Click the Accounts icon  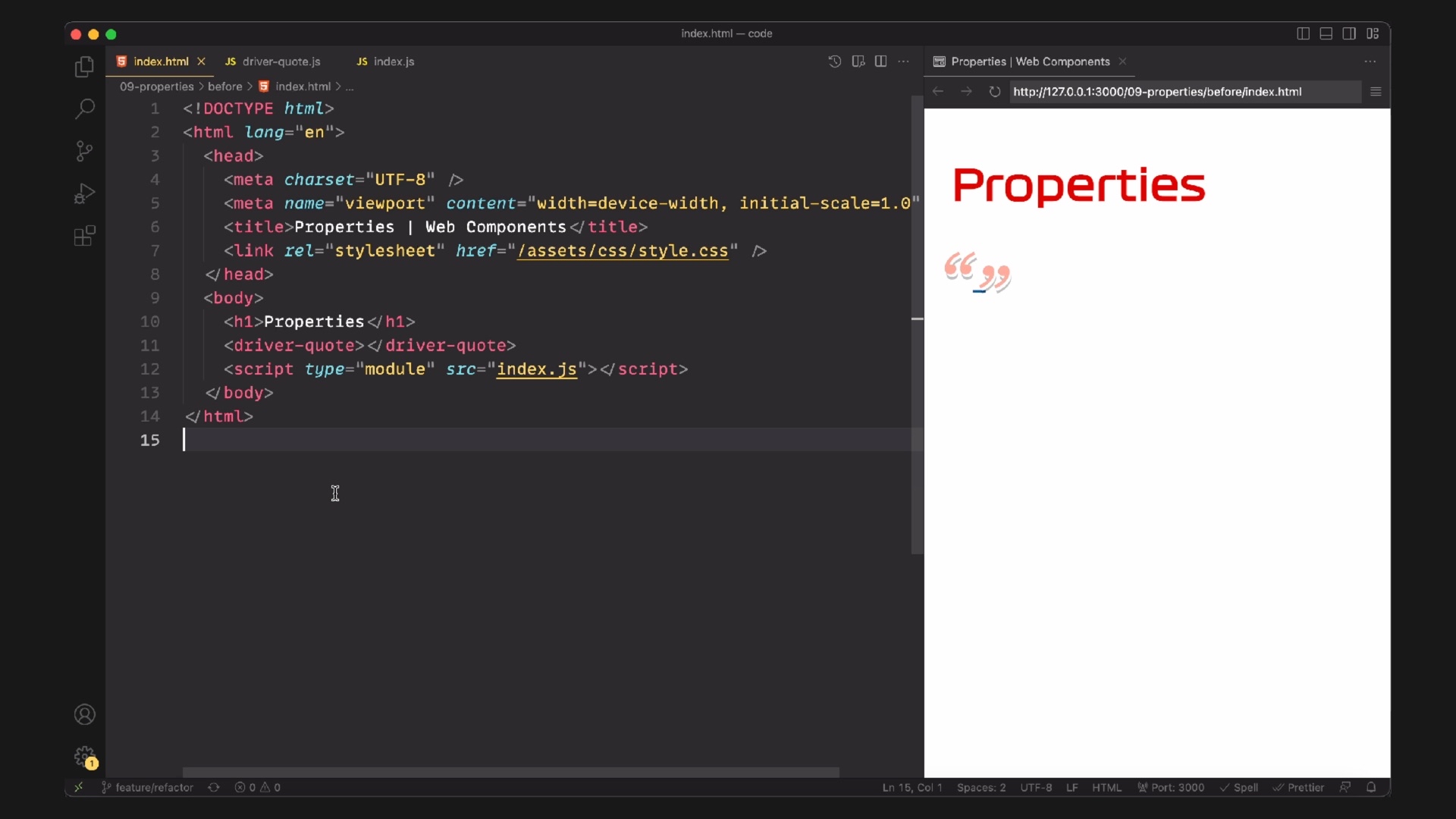(x=84, y=714)
